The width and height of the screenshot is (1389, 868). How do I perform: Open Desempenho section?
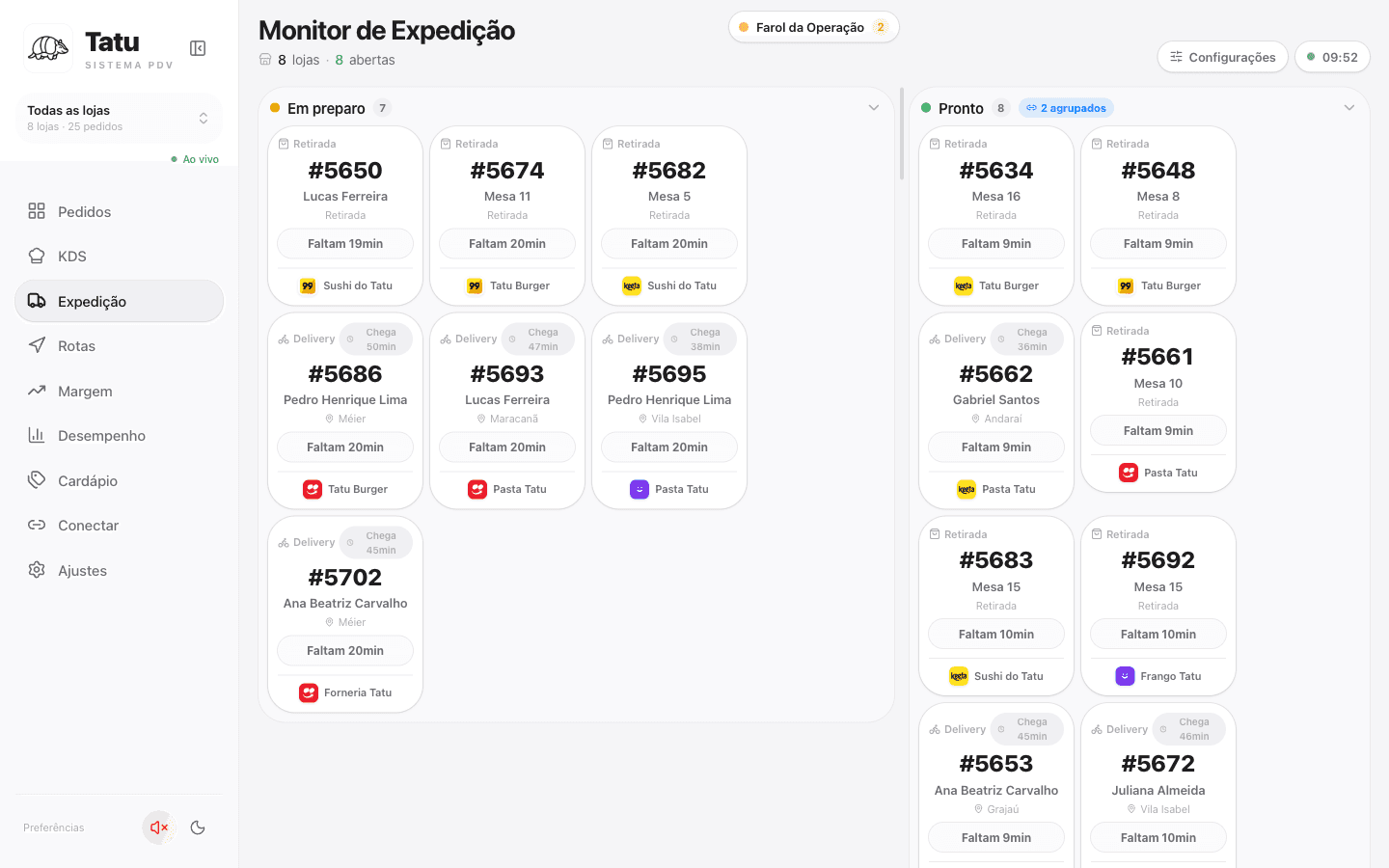tap(119, 436)
